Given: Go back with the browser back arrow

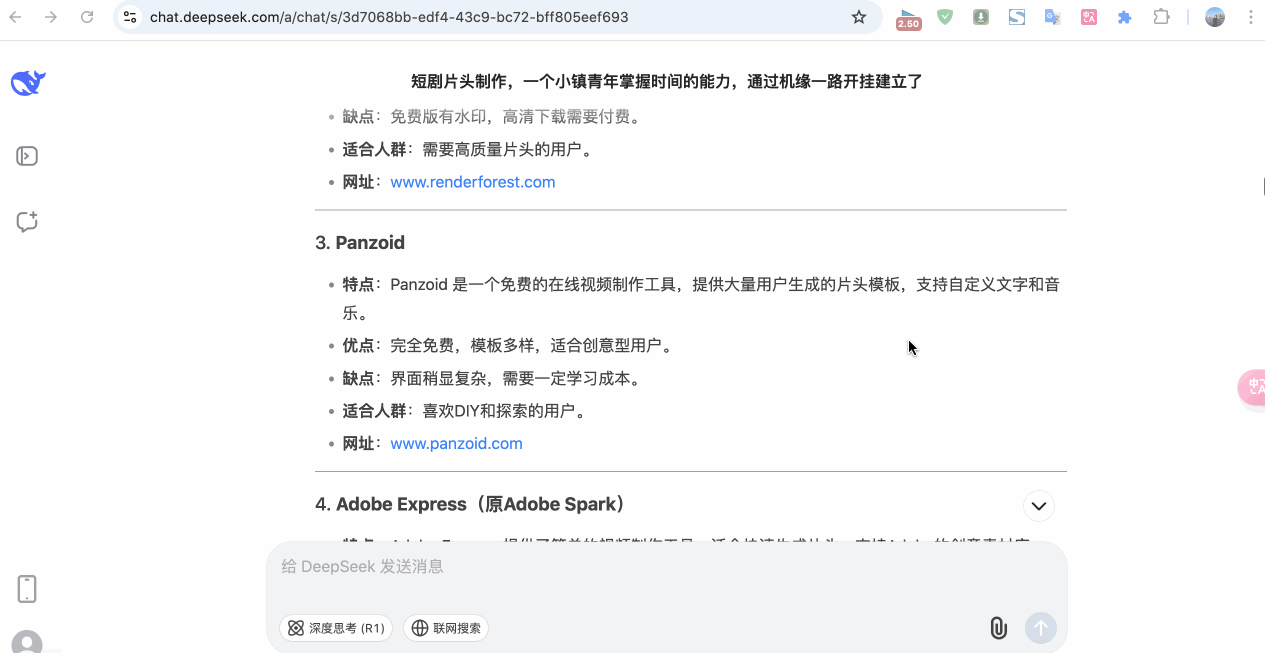Looking at the screenshot, I should [16, 17].
